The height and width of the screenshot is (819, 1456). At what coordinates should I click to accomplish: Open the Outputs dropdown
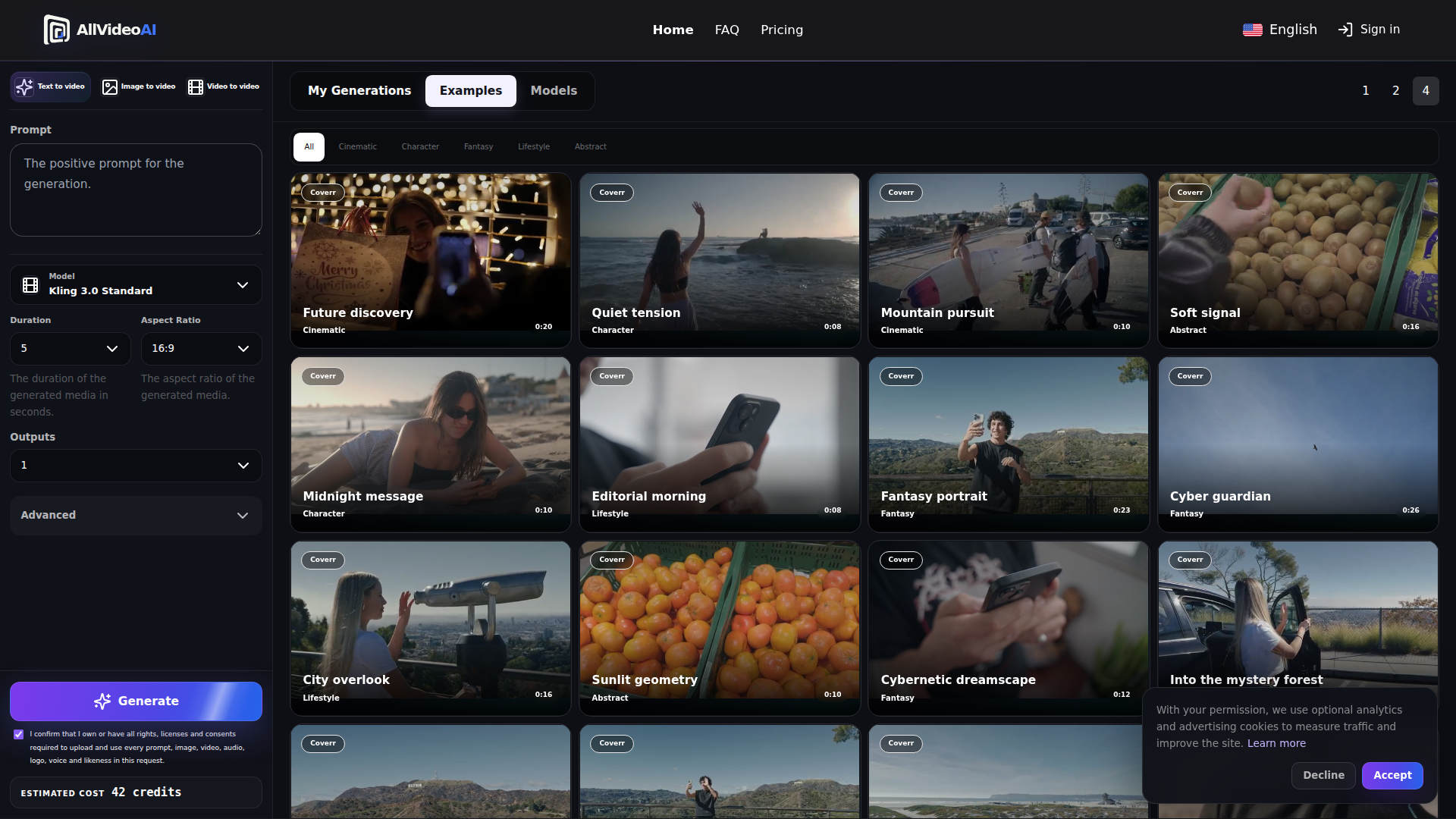[136, 466]
